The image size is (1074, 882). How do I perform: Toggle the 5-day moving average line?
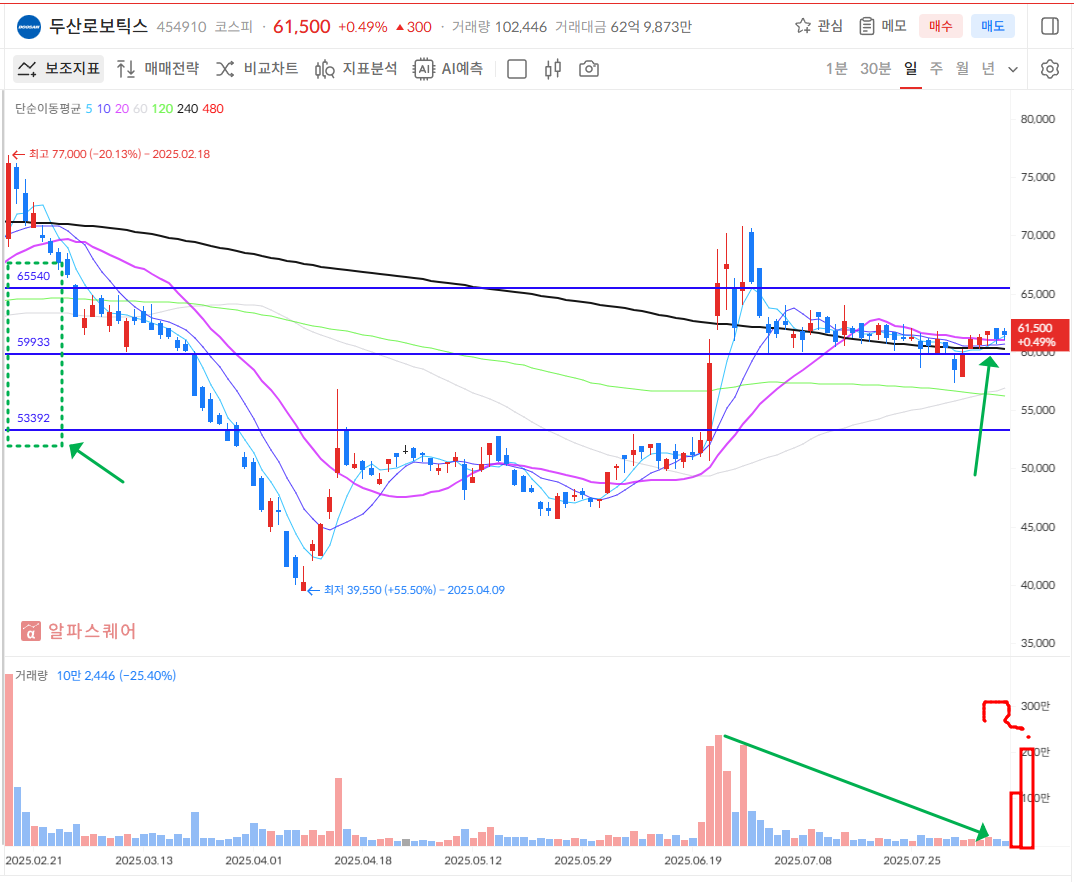(x=88, y=109)
